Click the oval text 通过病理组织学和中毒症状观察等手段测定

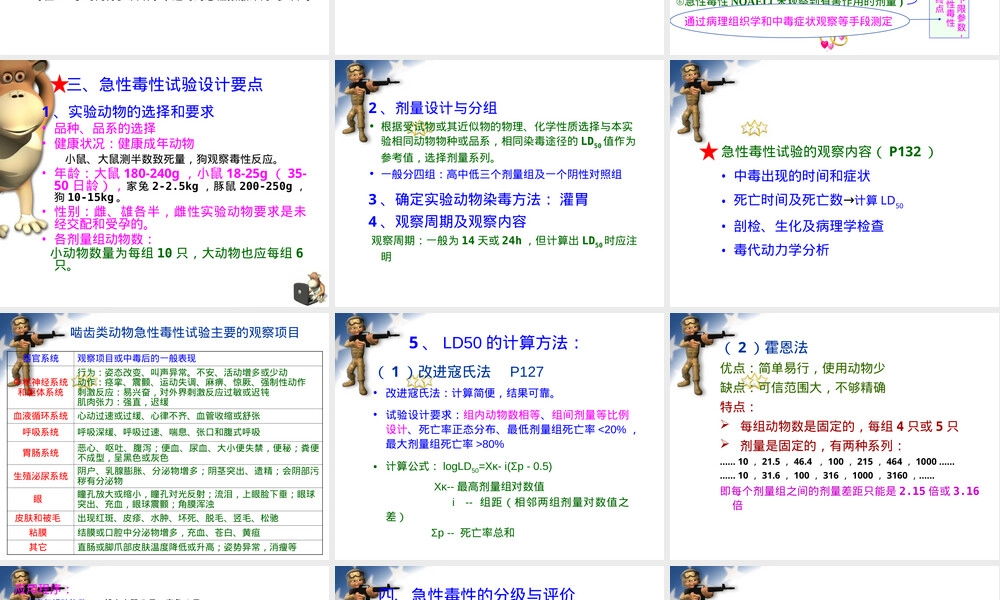(788, 21)
